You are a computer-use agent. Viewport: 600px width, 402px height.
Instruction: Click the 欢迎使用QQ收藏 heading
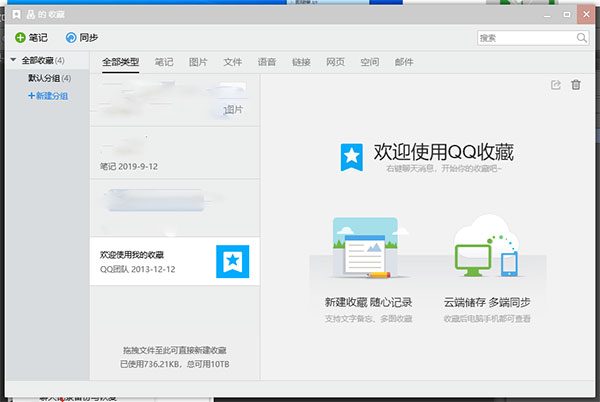[443, 152]
